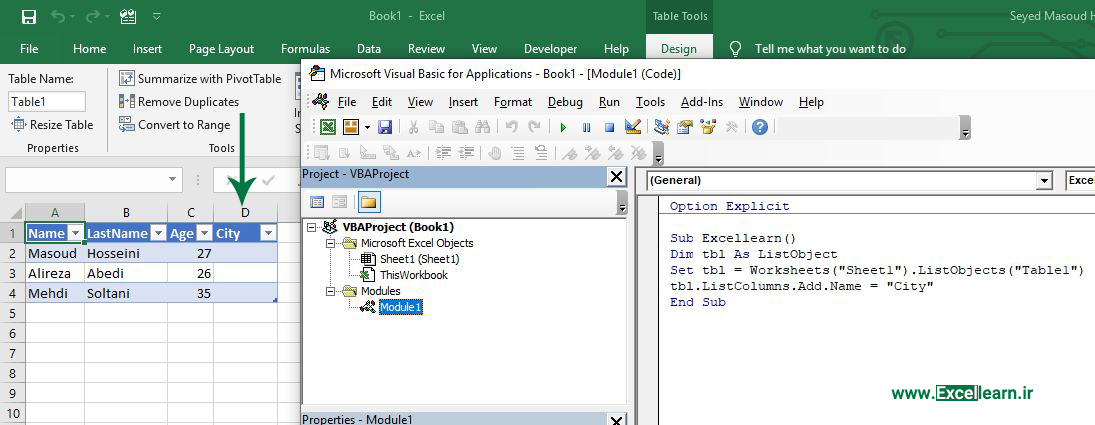Click the Break pause icon
1095x425 pixels.
tap(586, 127)
